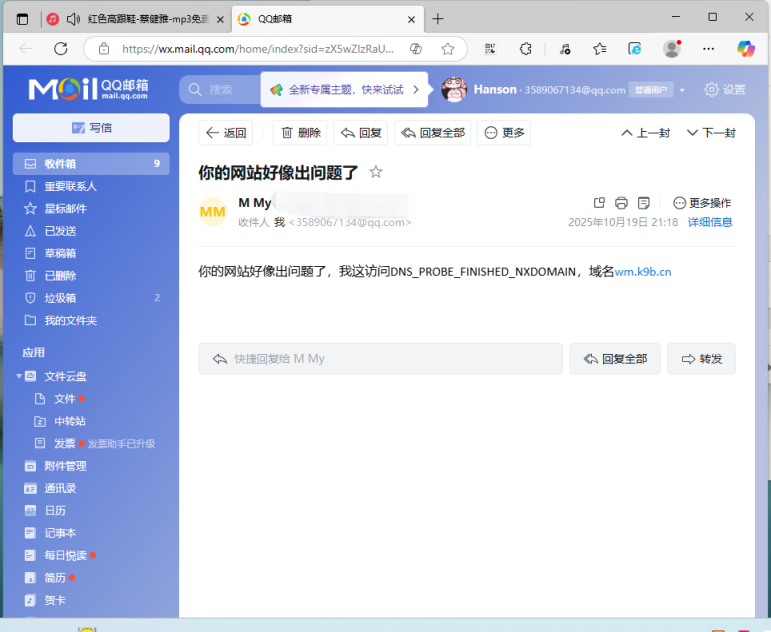Add page to favorites star icon
The height and width of the screenshot is (632, 771).
click(x=447, y=49)
